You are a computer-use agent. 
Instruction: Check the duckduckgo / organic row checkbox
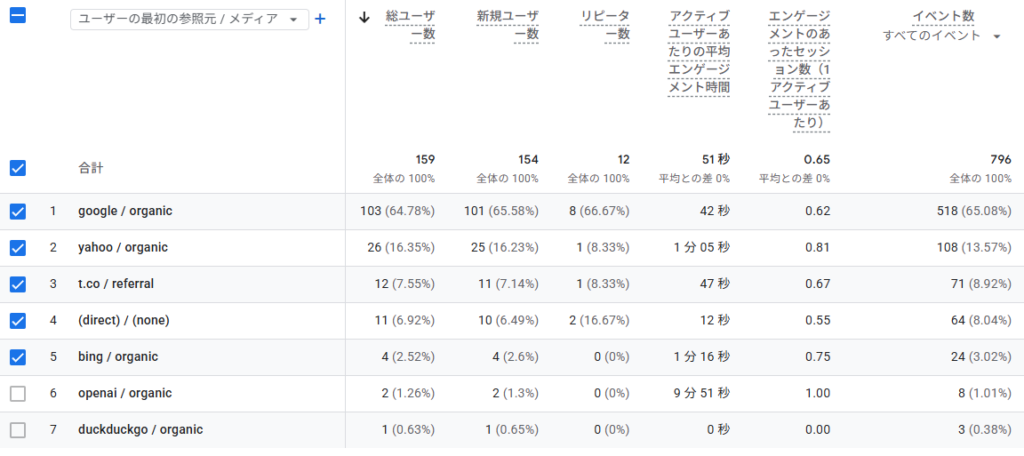click(18, 430)
